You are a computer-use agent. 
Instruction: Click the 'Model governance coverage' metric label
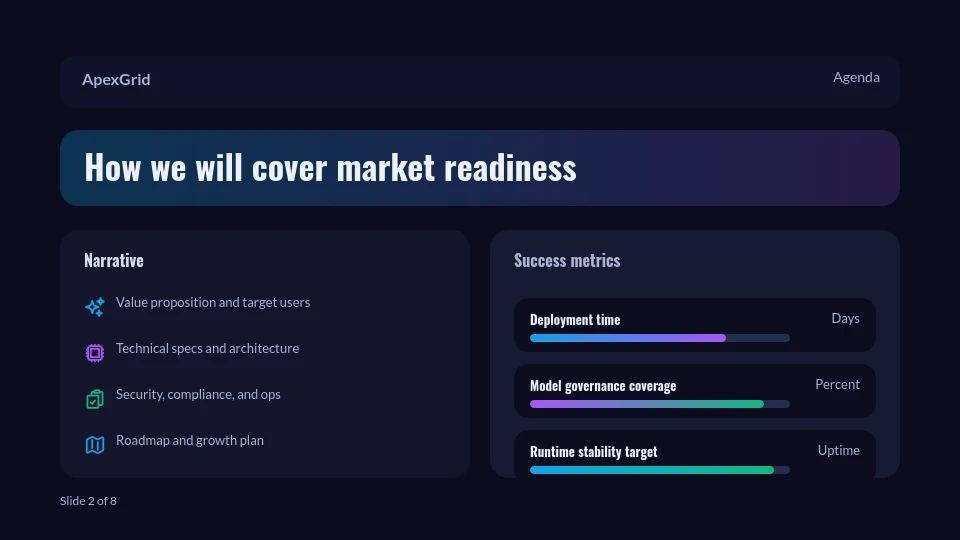click(x=603, y=386)
